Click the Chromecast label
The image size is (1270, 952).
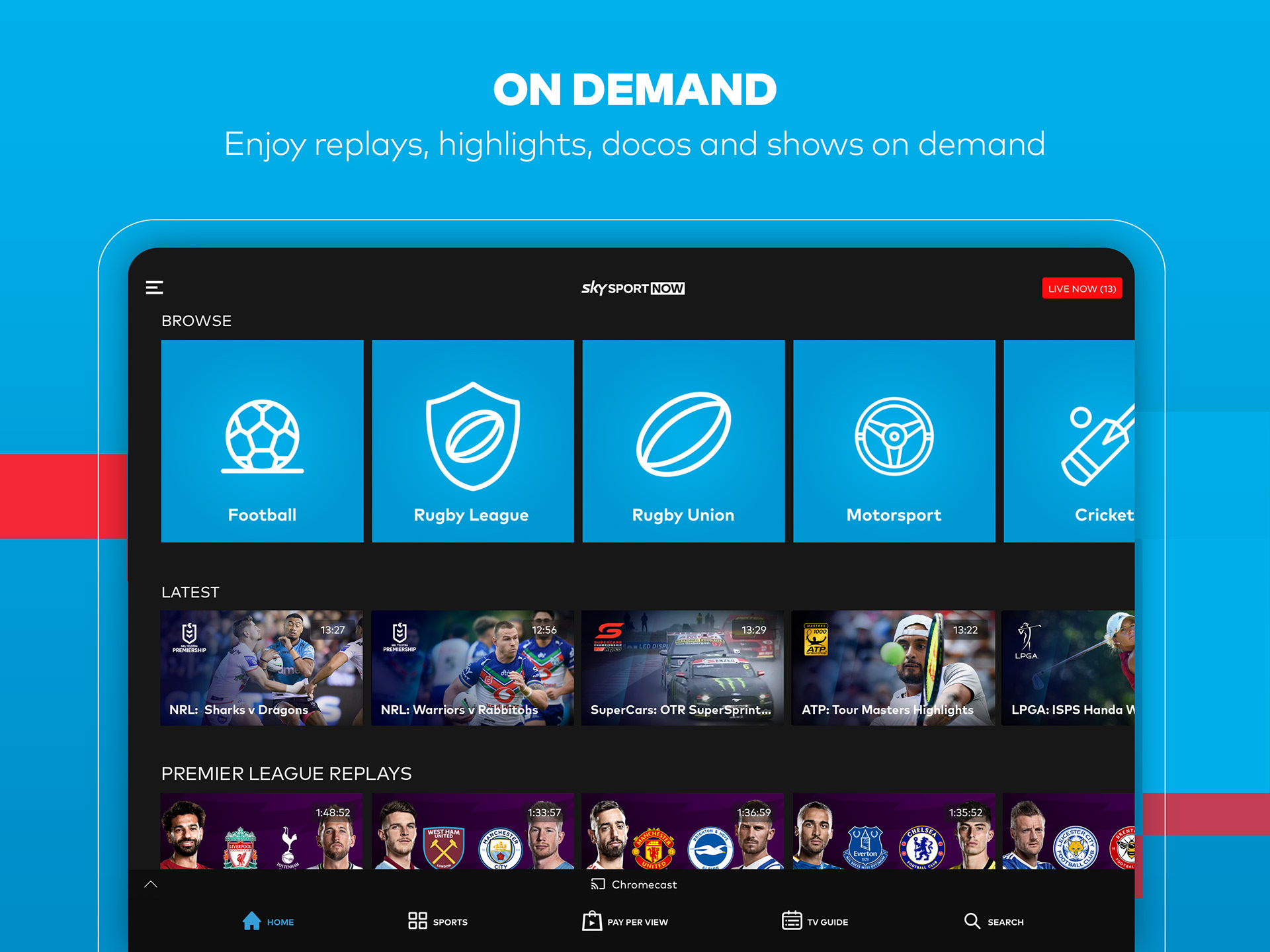pos(644,885)
